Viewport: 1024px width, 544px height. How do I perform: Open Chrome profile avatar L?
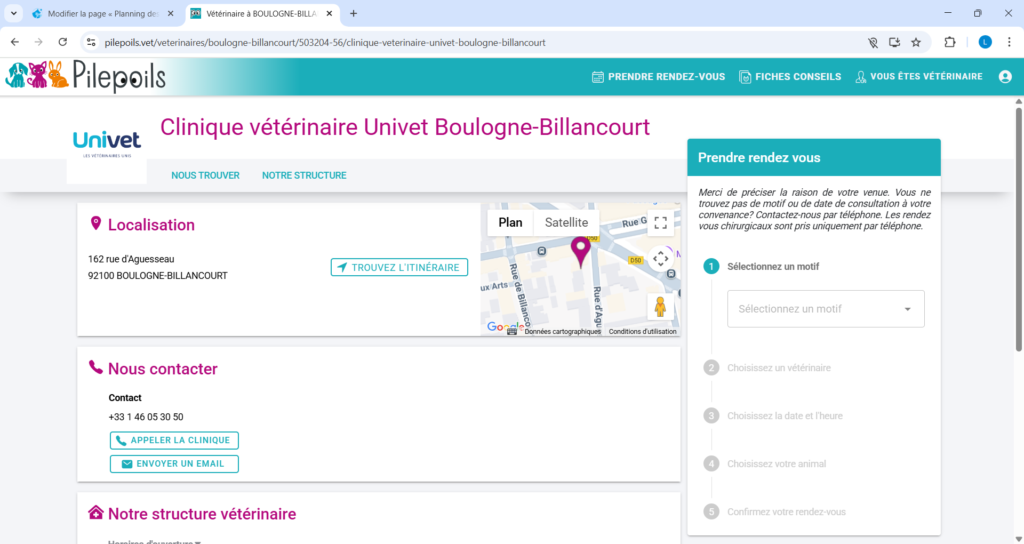[985, 42]
